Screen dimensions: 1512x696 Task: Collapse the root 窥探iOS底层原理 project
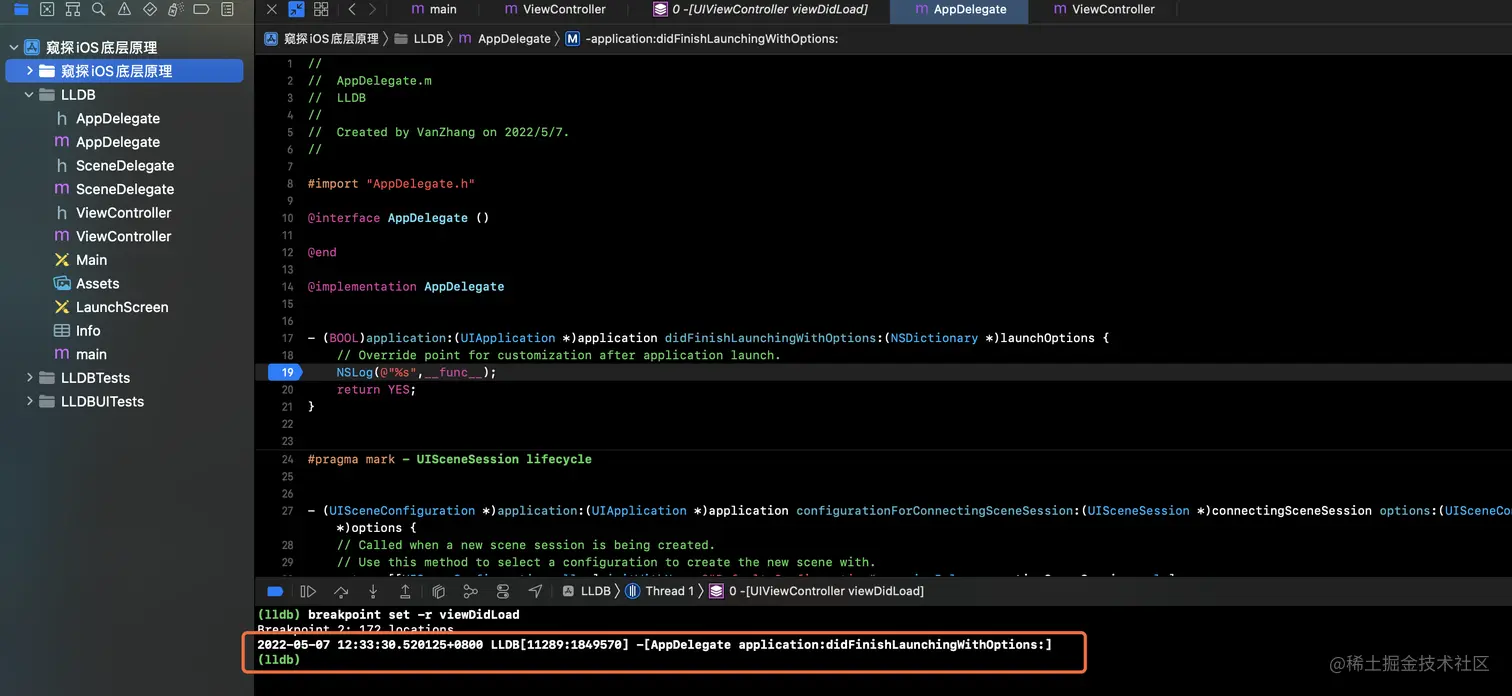tap(14, 47)
